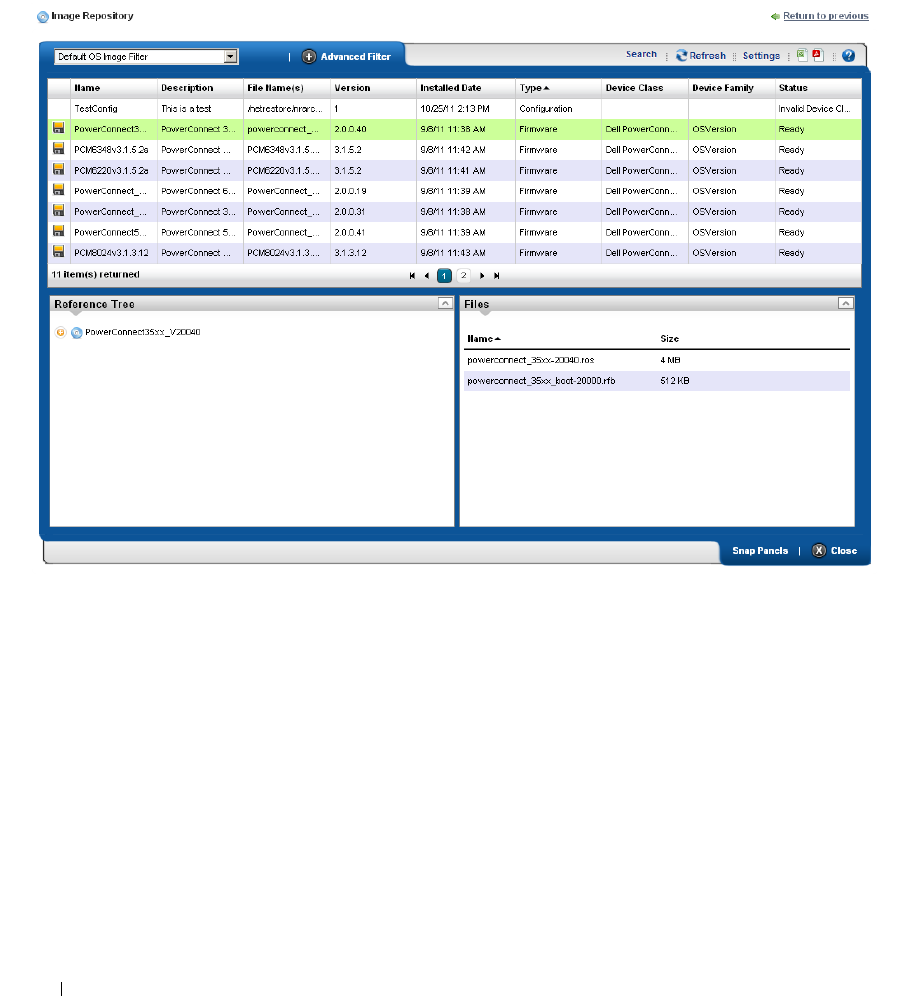This screenshot has width=900, height=996.
Task: Open the help question mark icon
Action: coord(849,56)
